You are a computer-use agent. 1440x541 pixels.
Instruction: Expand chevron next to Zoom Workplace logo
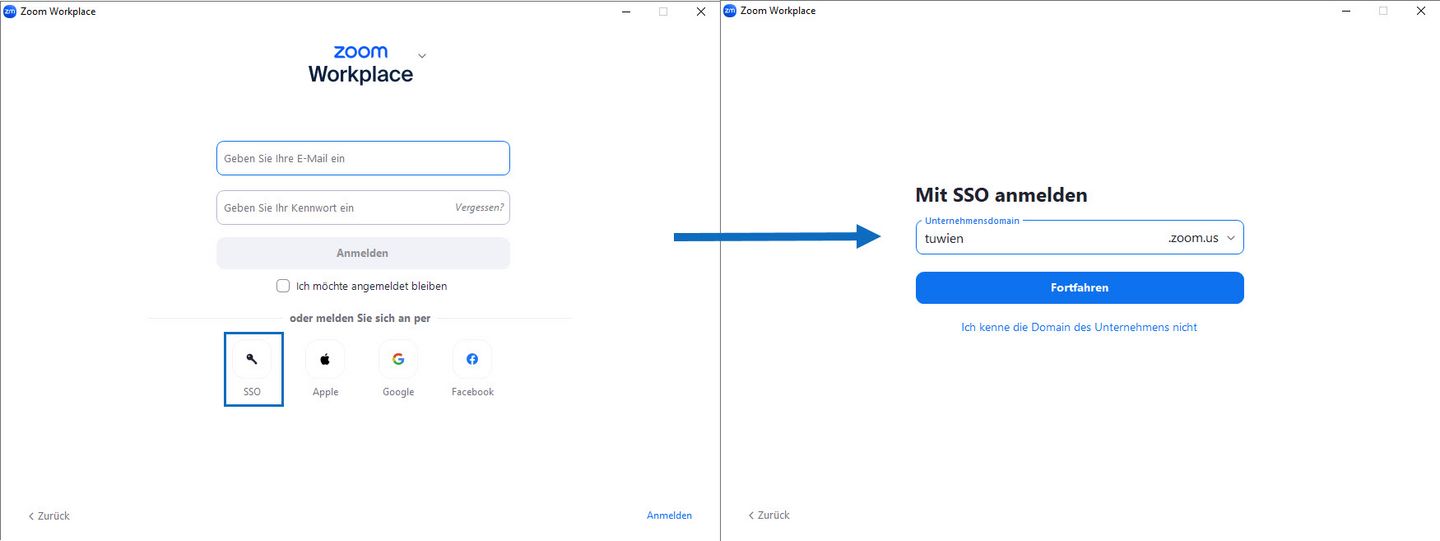(x=422, y=56)
